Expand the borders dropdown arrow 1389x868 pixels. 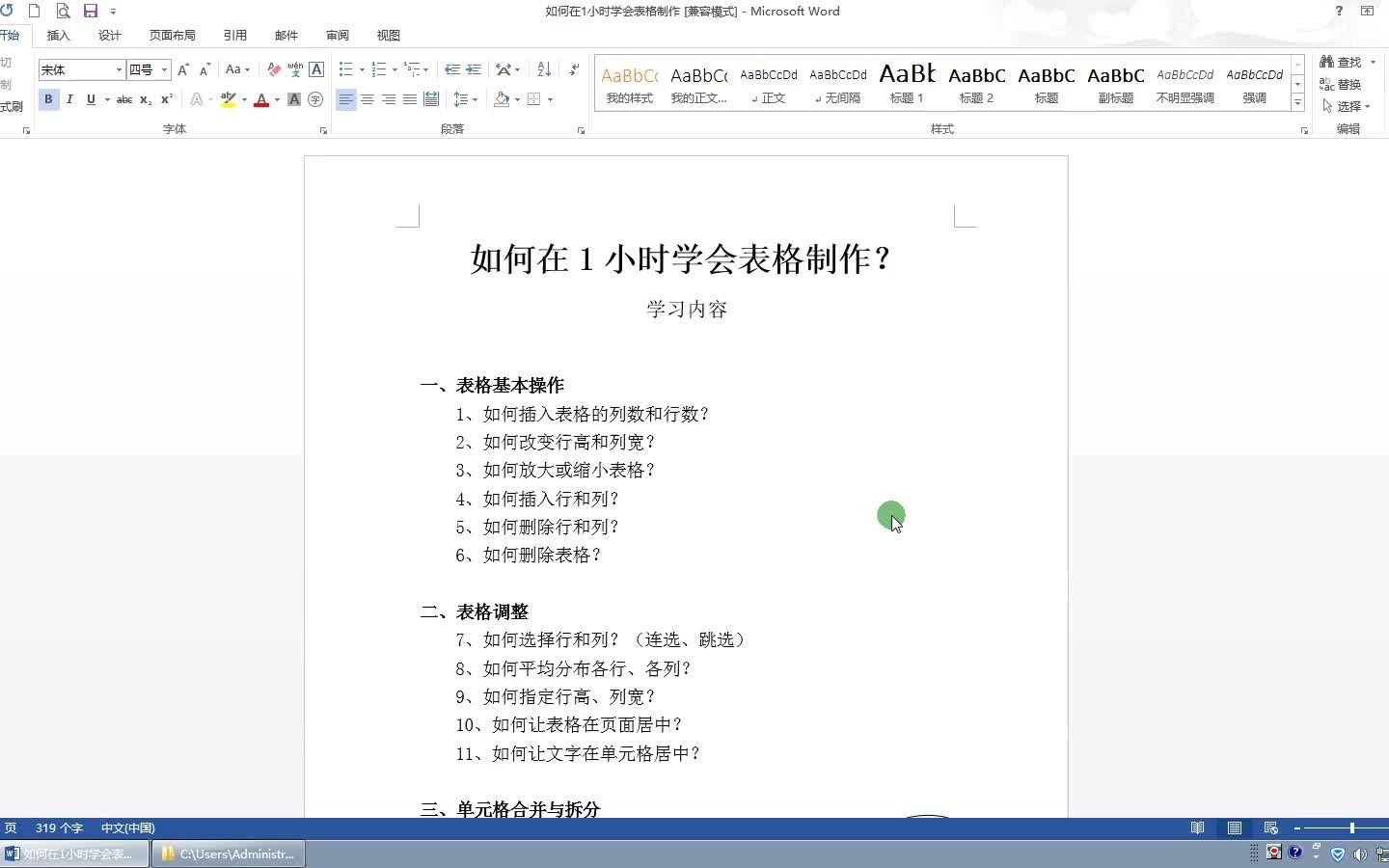point(550,99)
